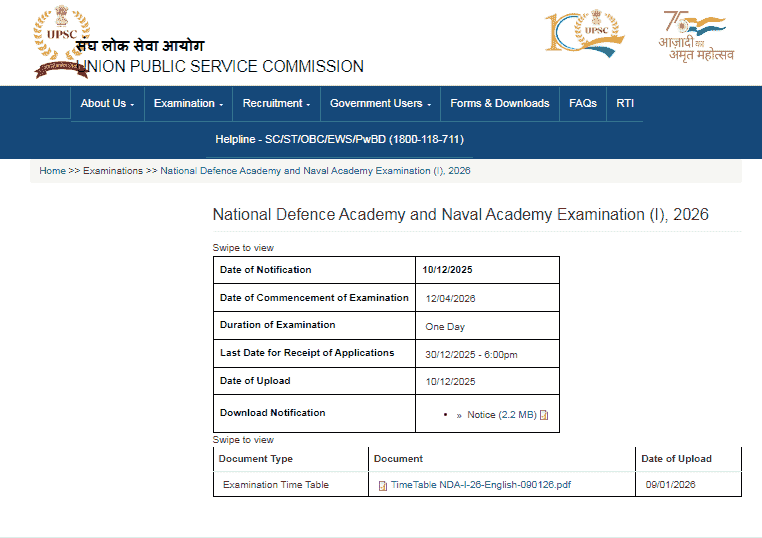Click the first Swipe to view label
Viewport: 762px width, 538px height.
click(x=243, y=248)
